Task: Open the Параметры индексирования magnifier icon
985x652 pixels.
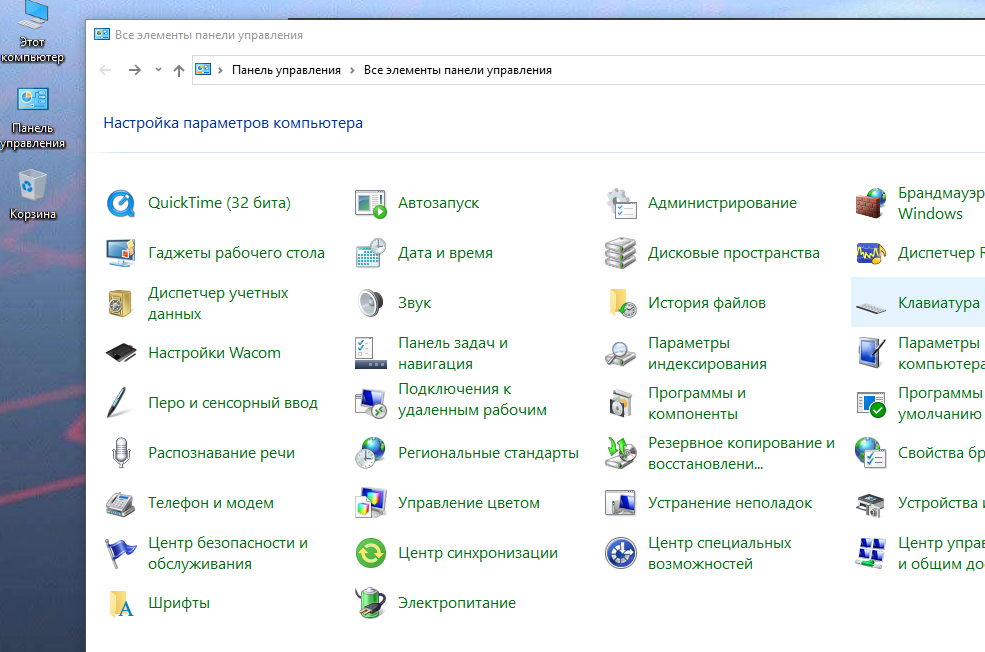Action: (x=621, y=353)
